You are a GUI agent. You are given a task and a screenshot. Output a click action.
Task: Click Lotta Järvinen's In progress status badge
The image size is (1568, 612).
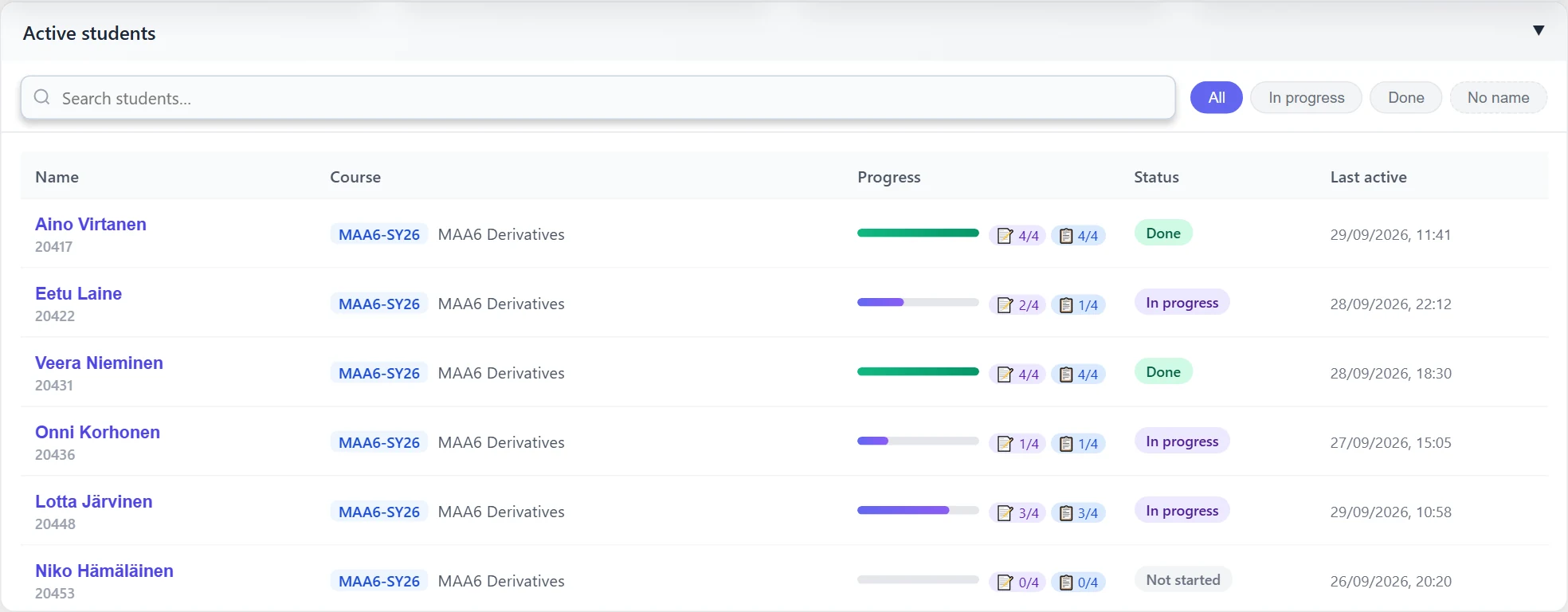pos(1182,510)
